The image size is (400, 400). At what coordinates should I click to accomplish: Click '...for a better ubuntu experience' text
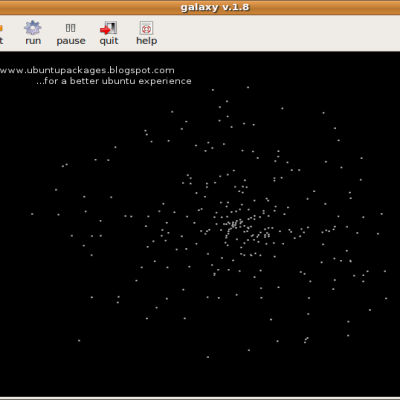click(x=114, y=81)
